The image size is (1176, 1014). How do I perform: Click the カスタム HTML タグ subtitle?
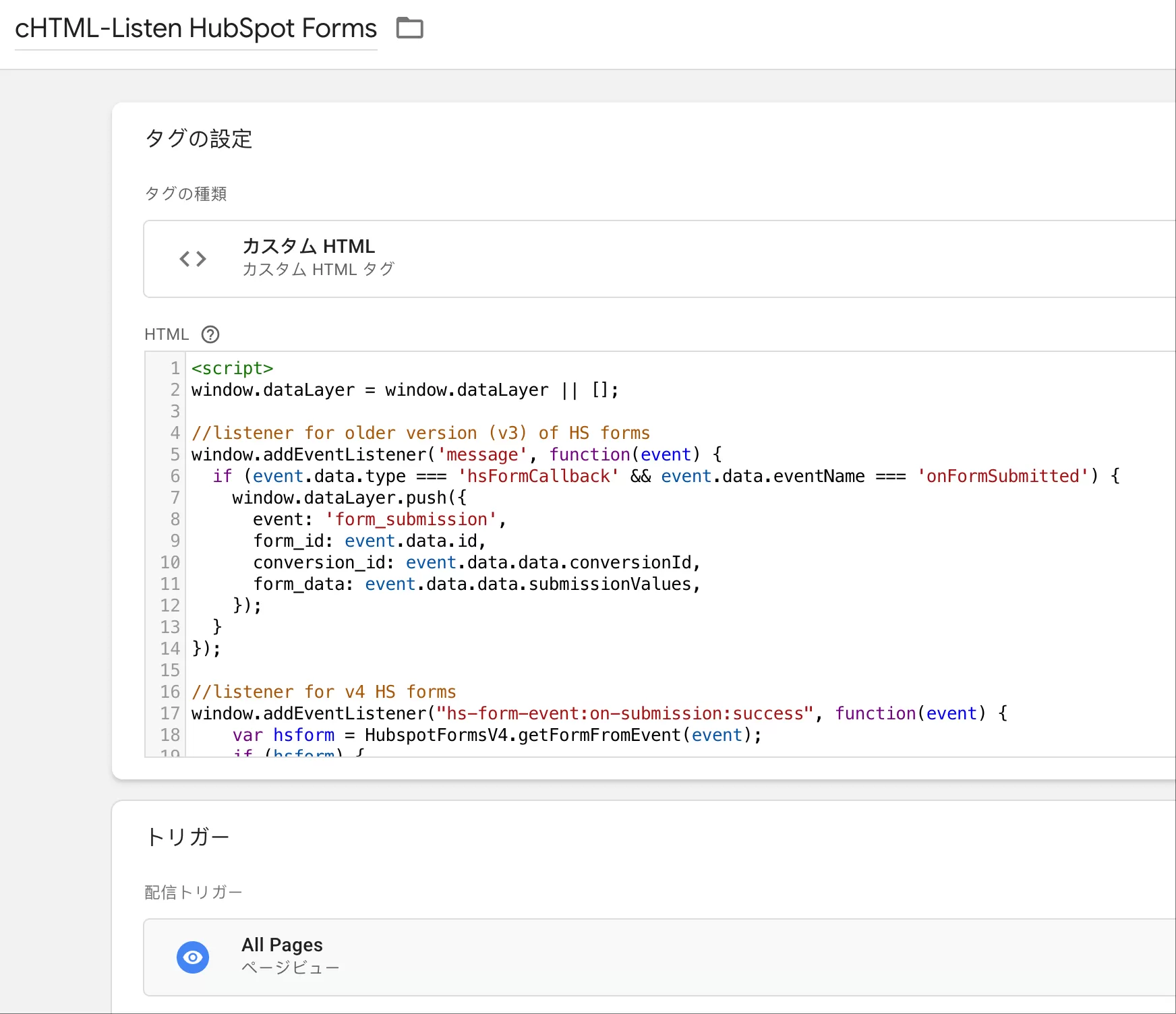click(x=318, y=269)
